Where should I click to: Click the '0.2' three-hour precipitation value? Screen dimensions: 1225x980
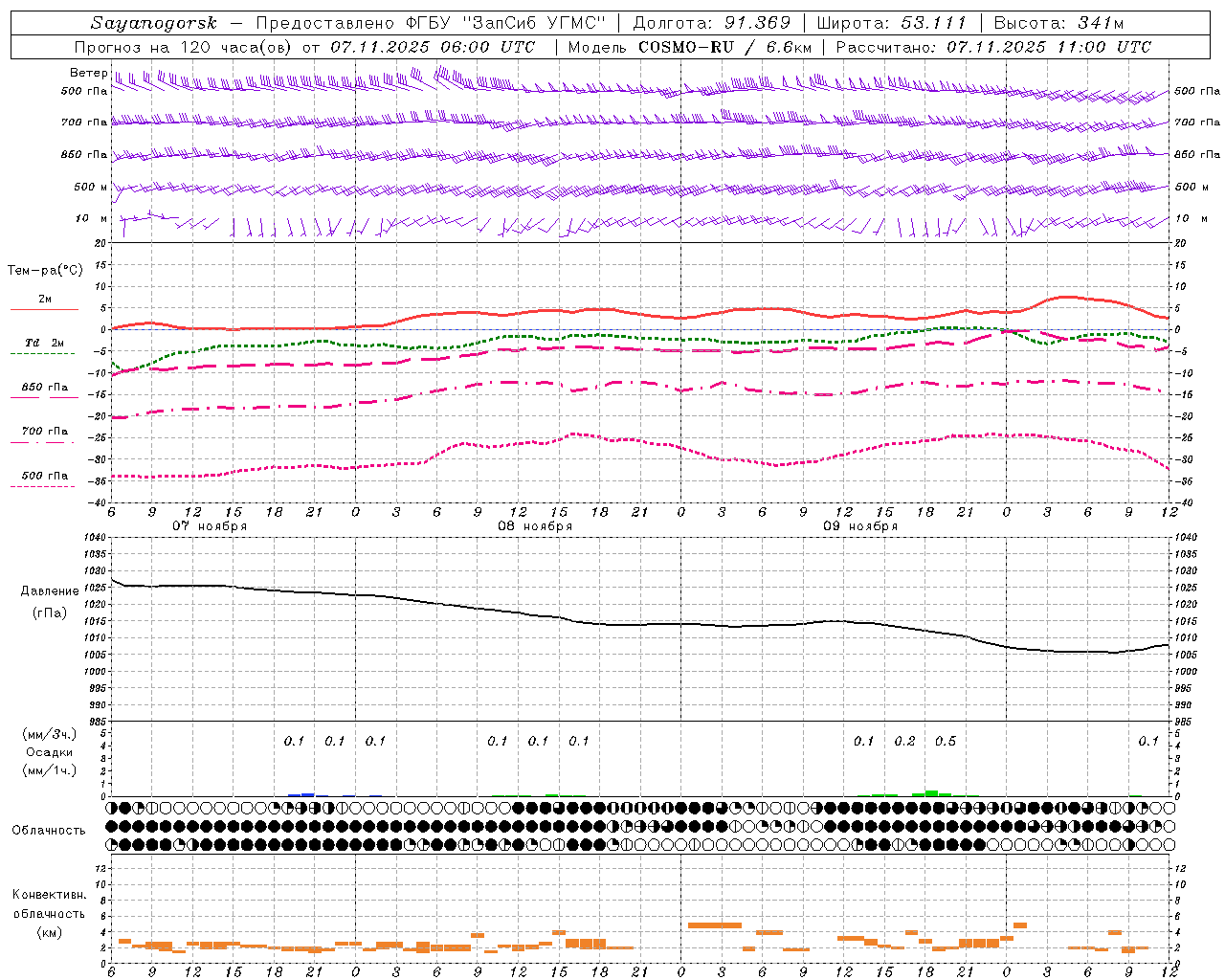904,741
